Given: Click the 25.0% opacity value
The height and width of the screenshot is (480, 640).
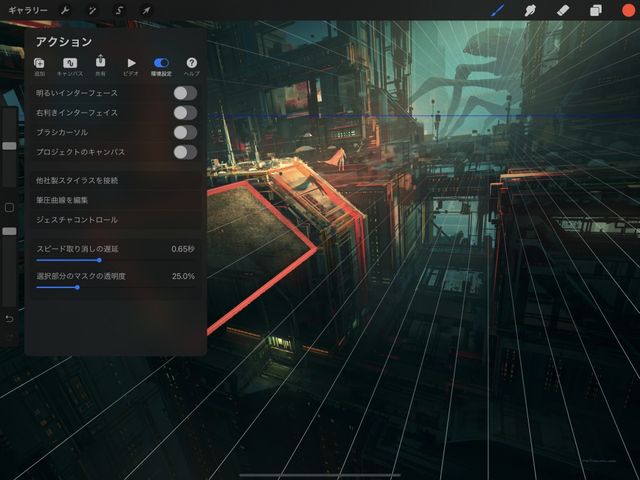Looking at the screenshot, I should (x=183, y=276).
